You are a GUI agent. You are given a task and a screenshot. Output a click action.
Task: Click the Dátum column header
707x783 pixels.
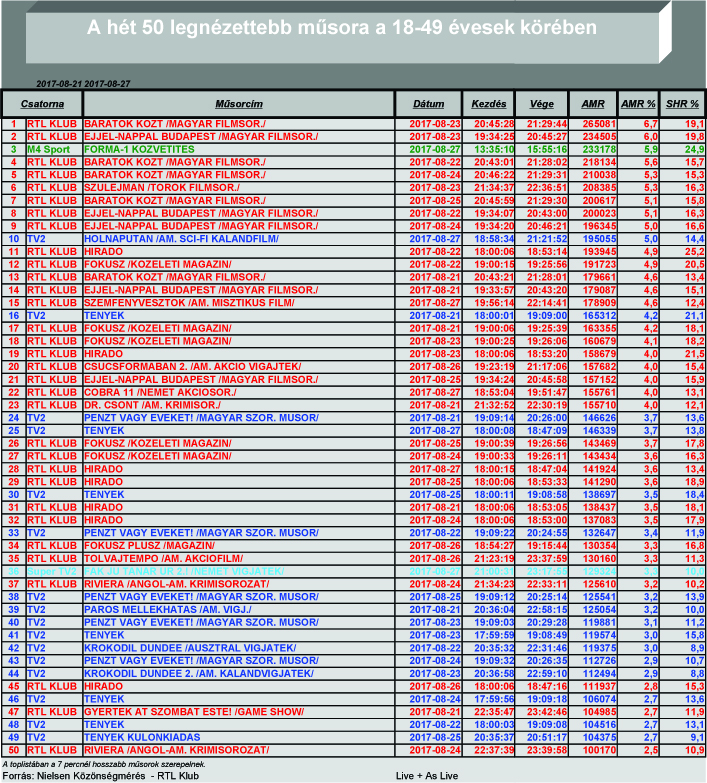(428, 104)
